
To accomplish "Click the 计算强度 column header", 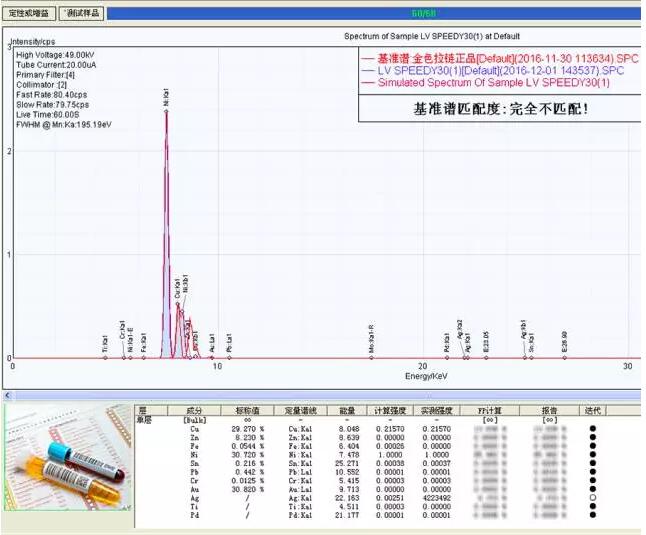I will pos(390,411).
